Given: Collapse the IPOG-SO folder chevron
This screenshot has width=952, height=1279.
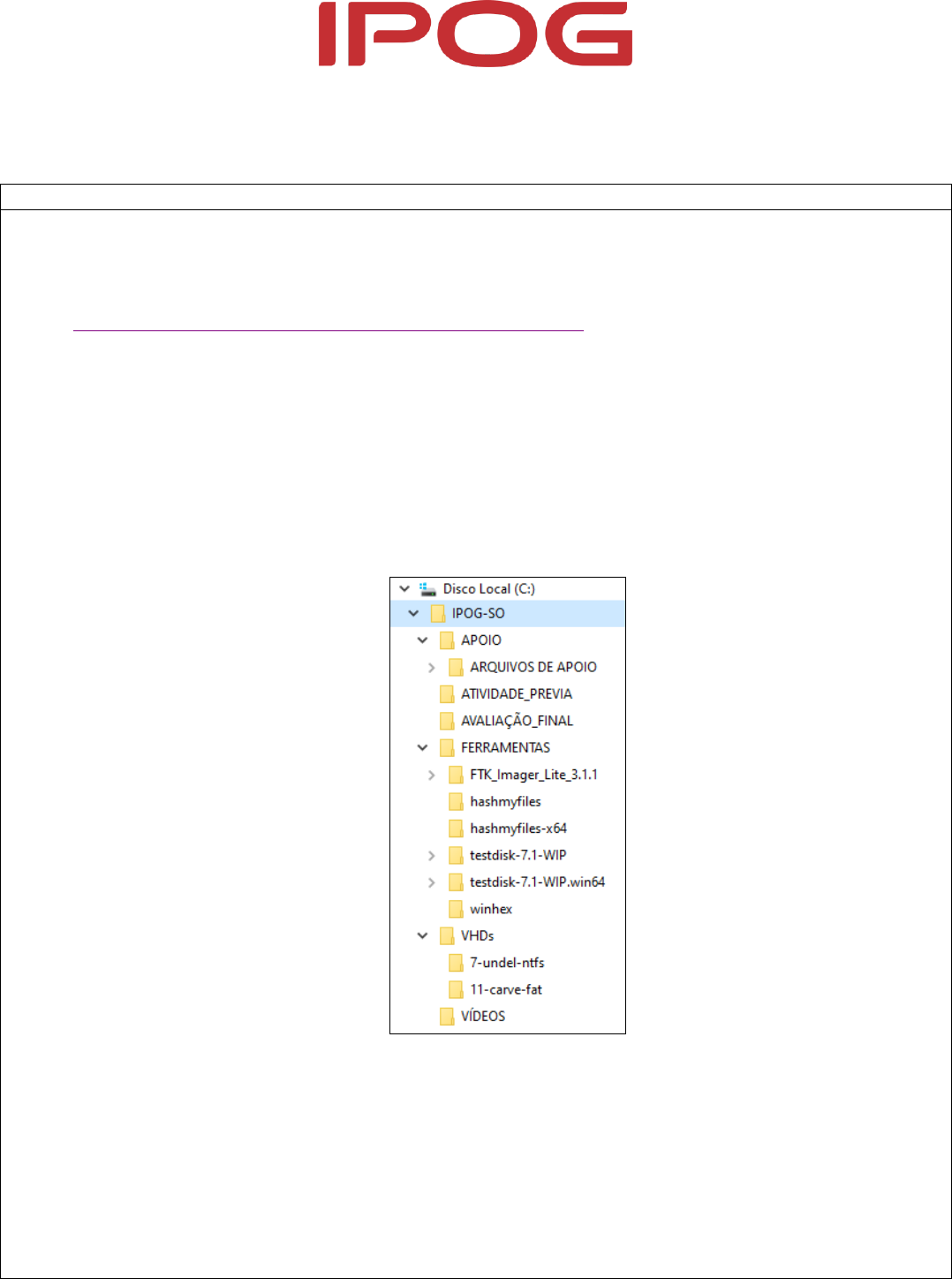Looking at the screenshot, I should [413, 613].
